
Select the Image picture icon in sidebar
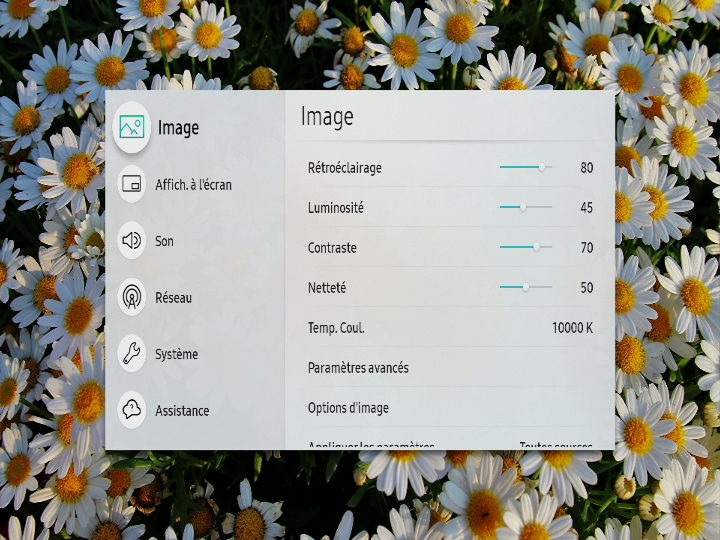pyautogui.click(x=131, y=127)
